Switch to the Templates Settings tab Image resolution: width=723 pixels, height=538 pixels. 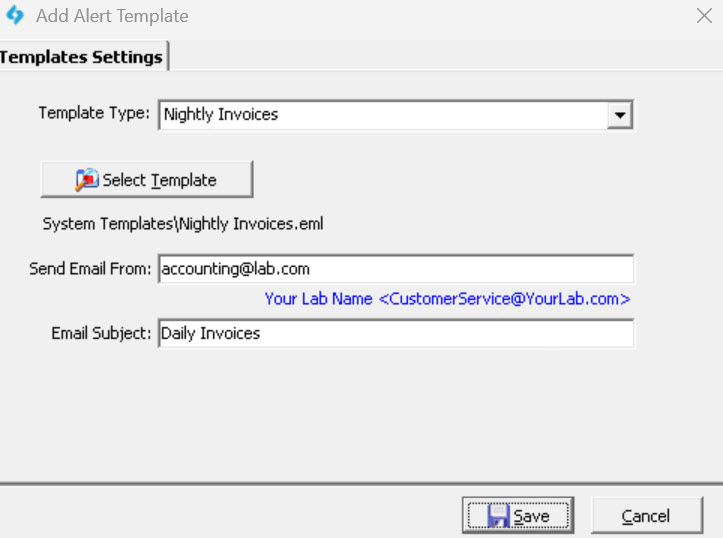83,57
